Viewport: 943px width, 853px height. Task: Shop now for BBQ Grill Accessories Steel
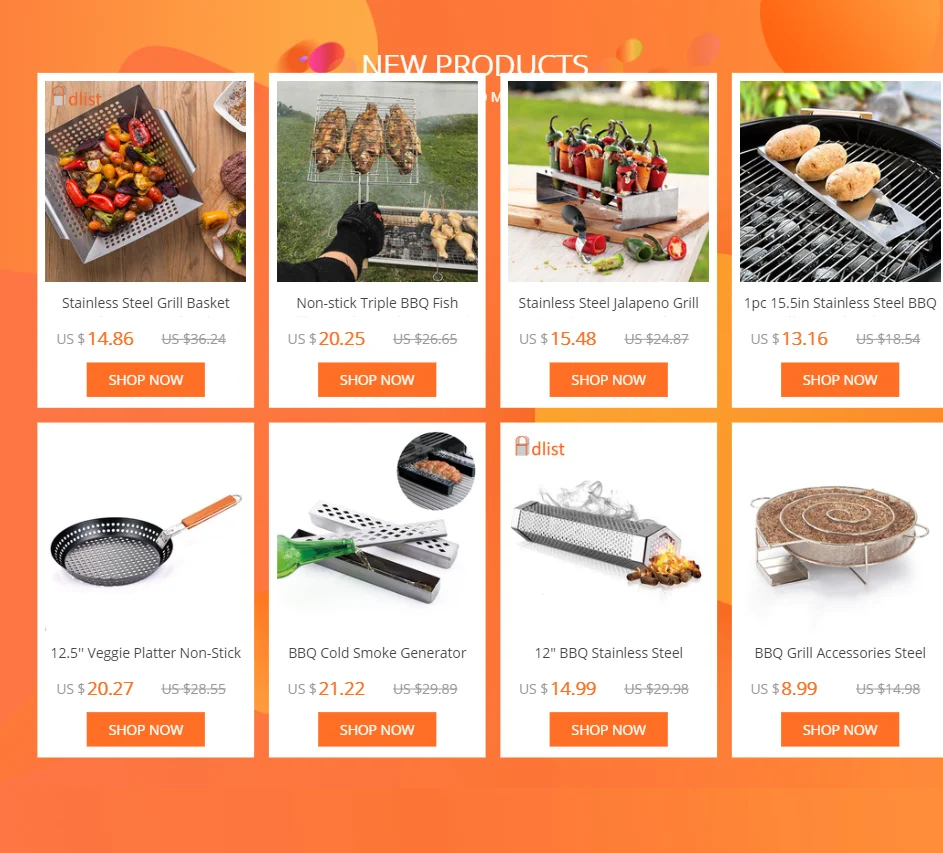point(840,730)
